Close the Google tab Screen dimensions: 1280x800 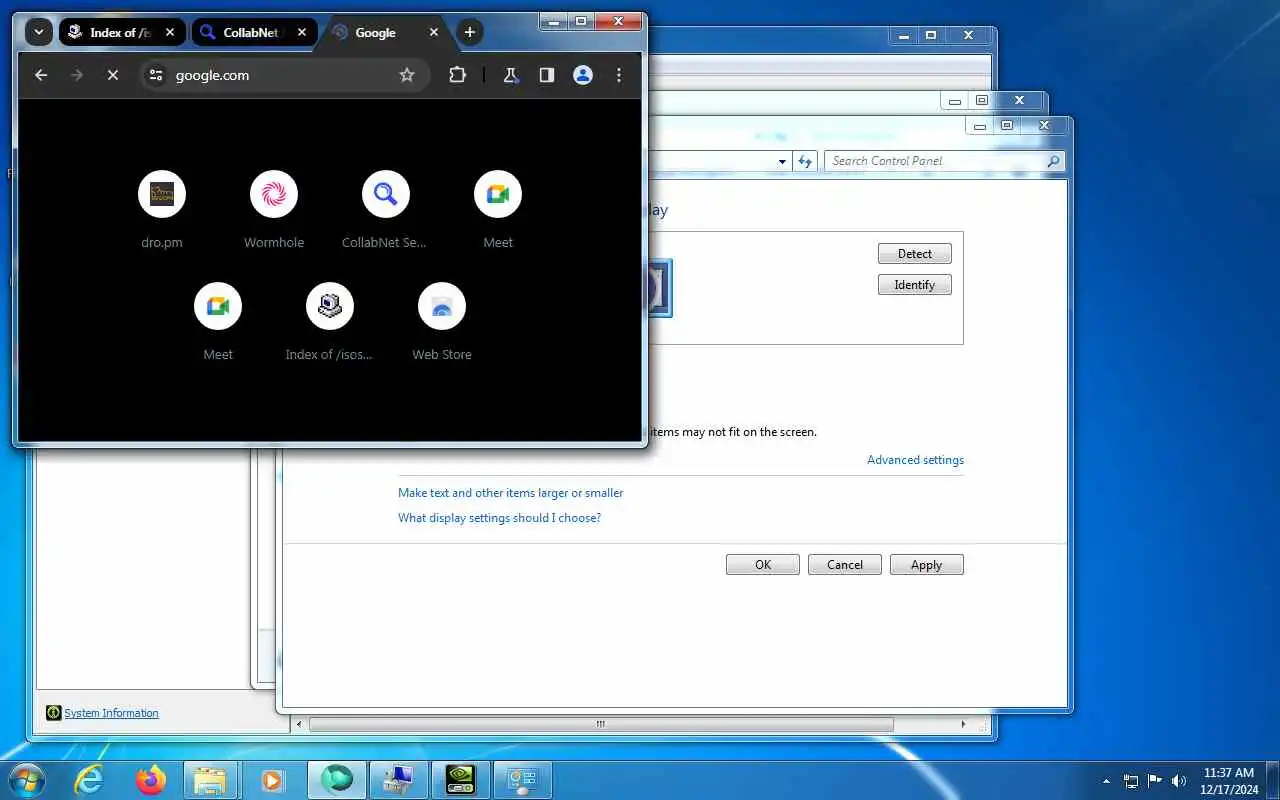coord(434,32)
